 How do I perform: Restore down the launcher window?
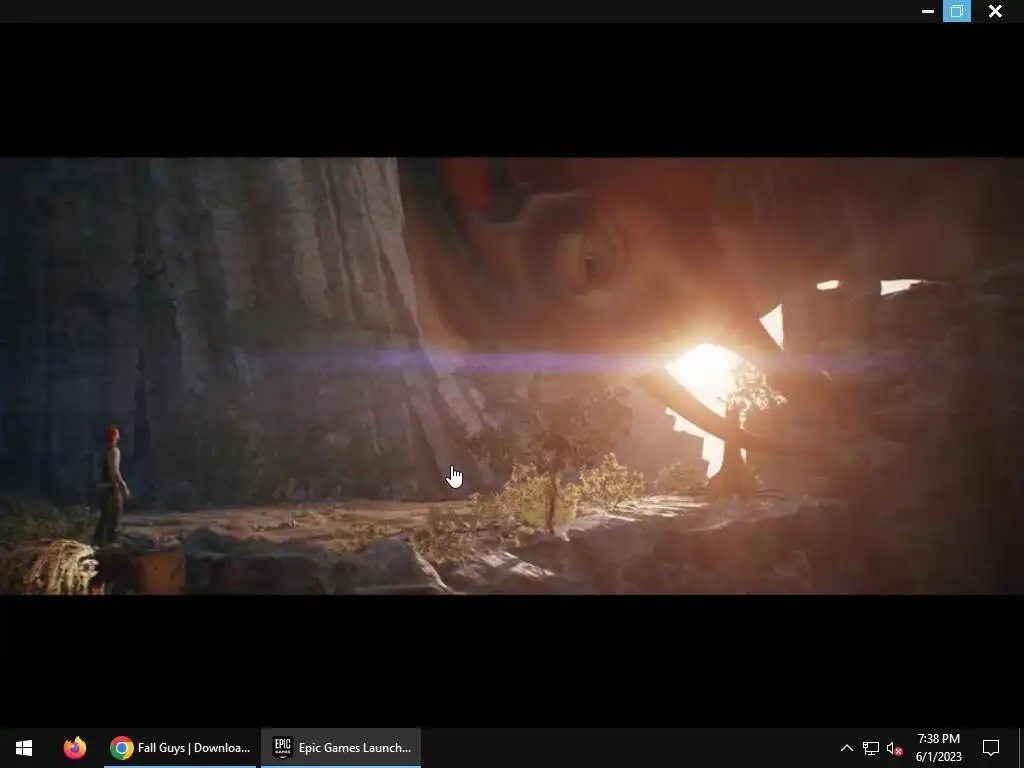pyautogui.click(x=957, y=11)
